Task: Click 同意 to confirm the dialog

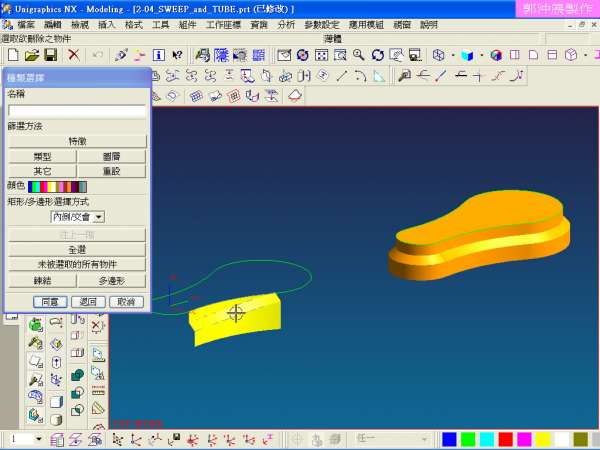Action: (x=50, y=302)
